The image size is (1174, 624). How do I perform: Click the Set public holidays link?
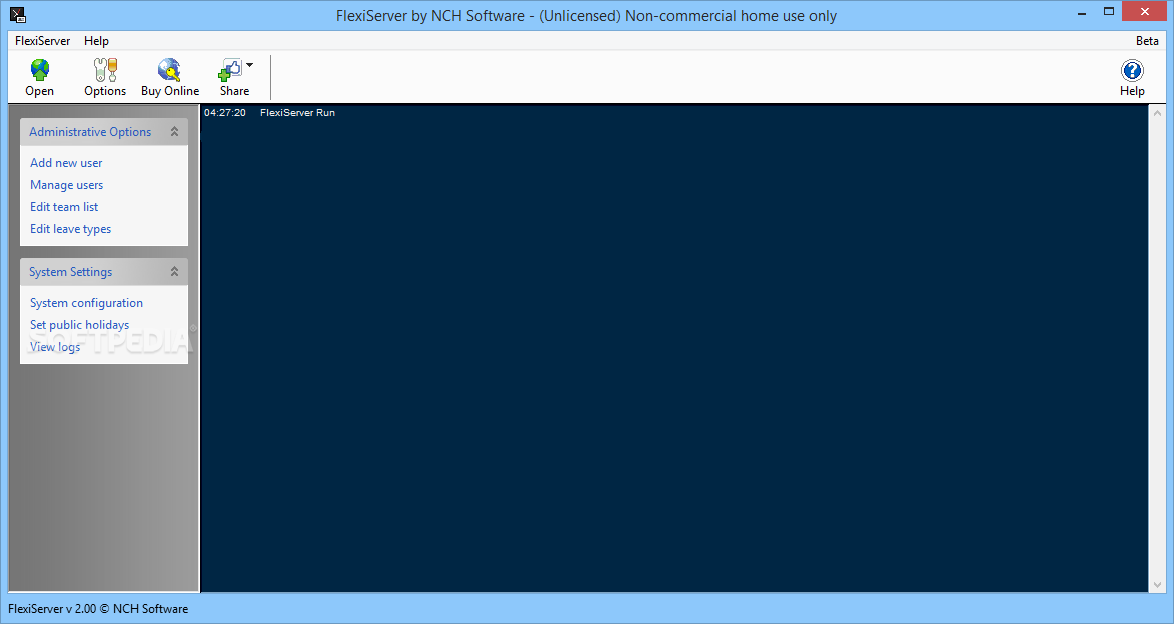(79, 324)
